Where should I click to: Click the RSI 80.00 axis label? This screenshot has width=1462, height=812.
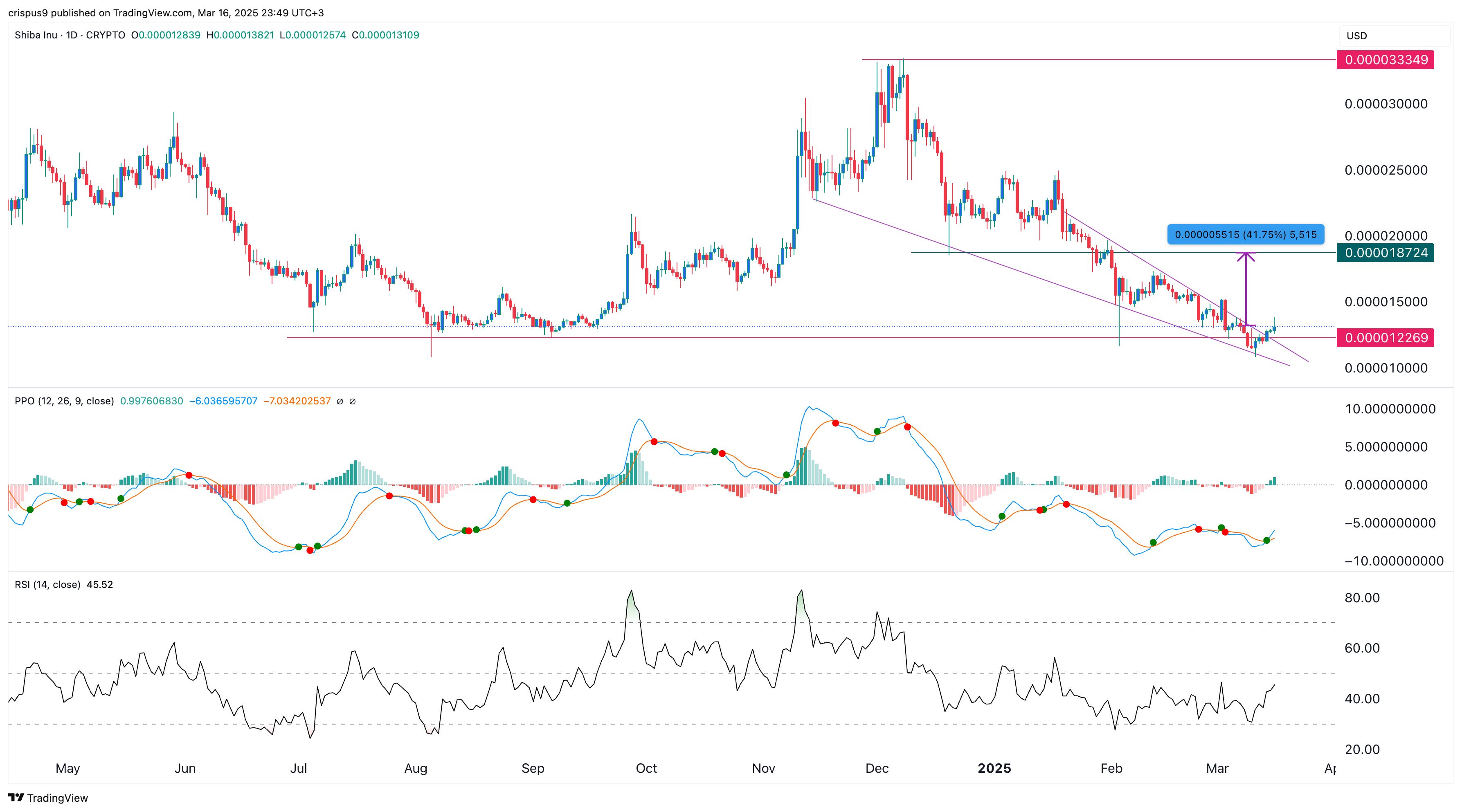pos(1362,597)
